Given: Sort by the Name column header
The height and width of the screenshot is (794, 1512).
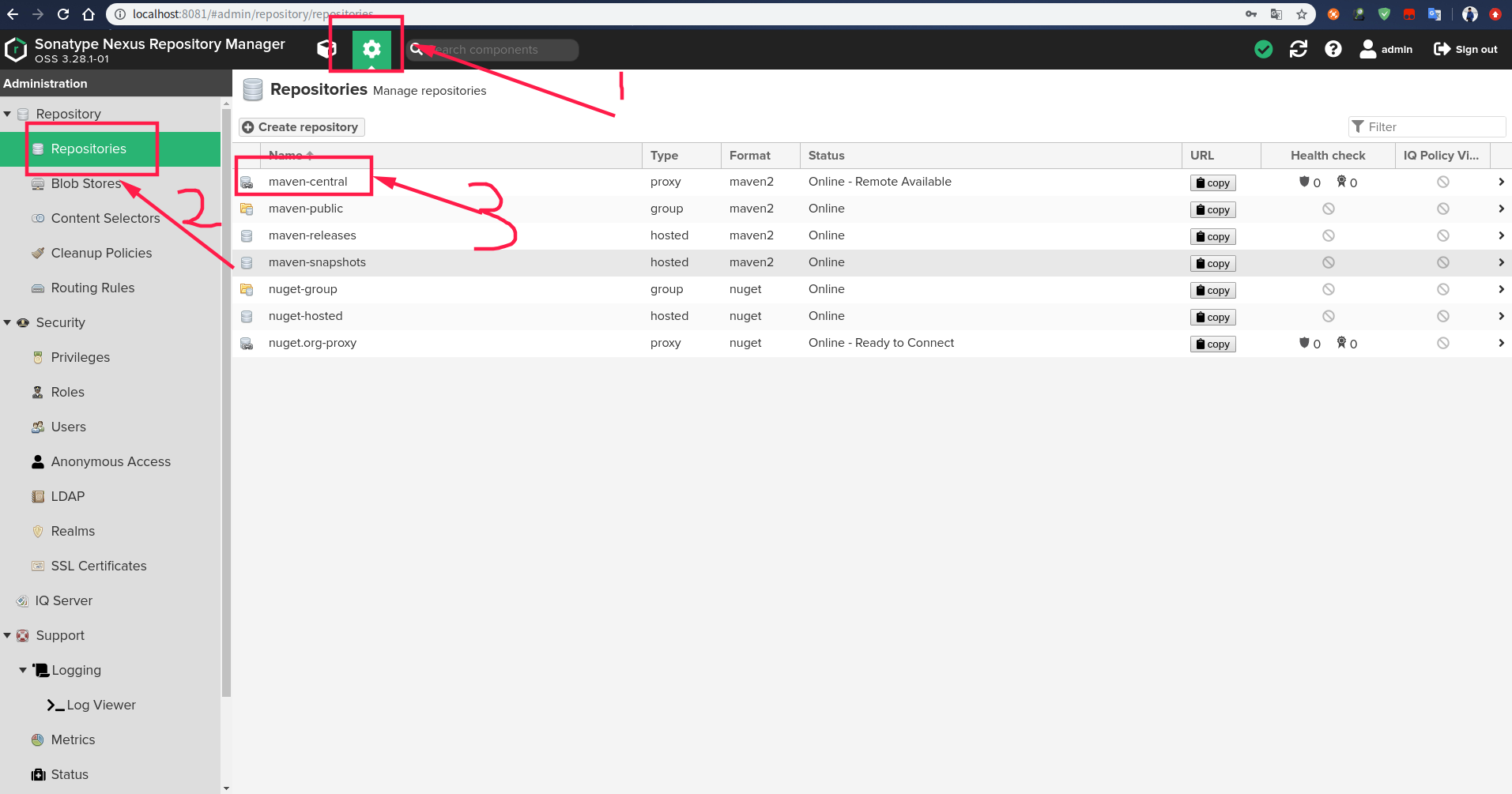Looking at the screenshot, I should (x=451, y=156).
